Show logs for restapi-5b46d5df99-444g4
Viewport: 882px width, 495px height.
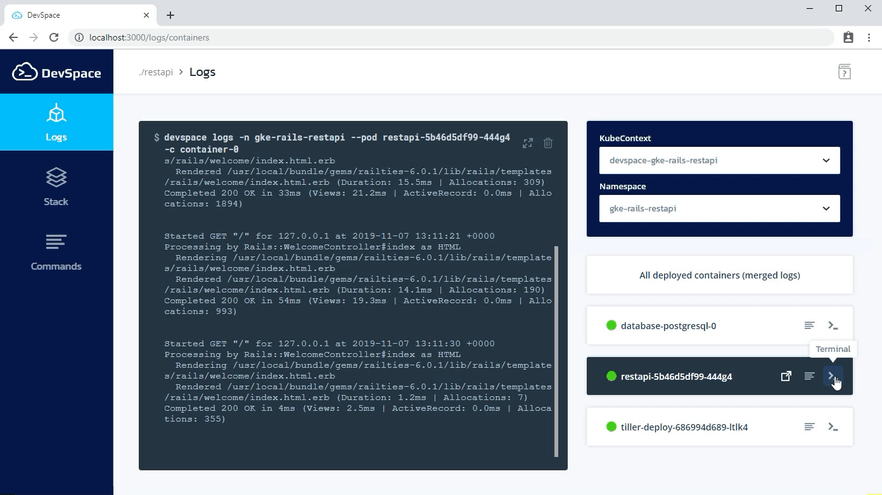[x=809, y=376]
